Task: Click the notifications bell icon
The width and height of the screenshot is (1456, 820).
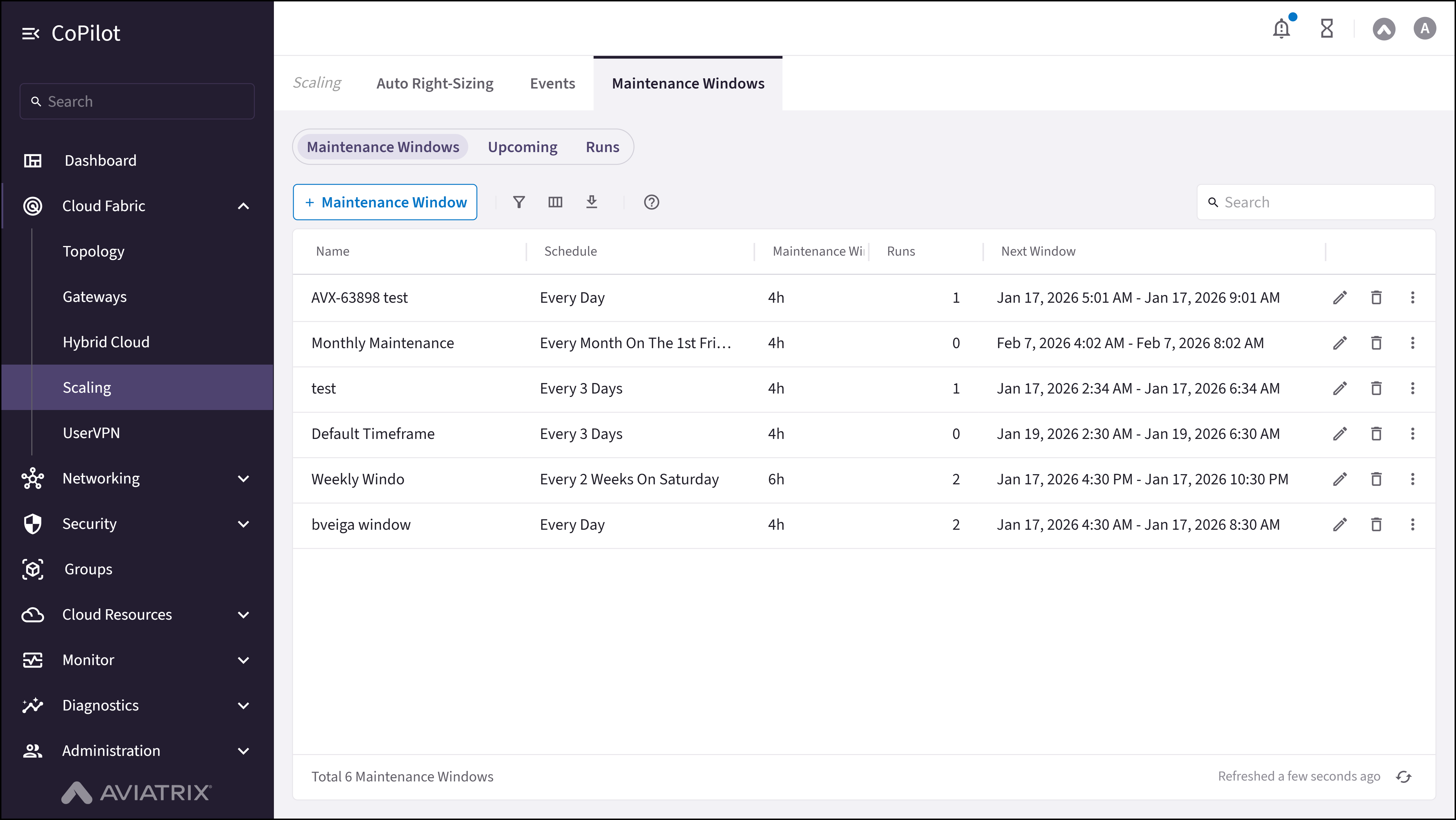Action: (1281, 28)
